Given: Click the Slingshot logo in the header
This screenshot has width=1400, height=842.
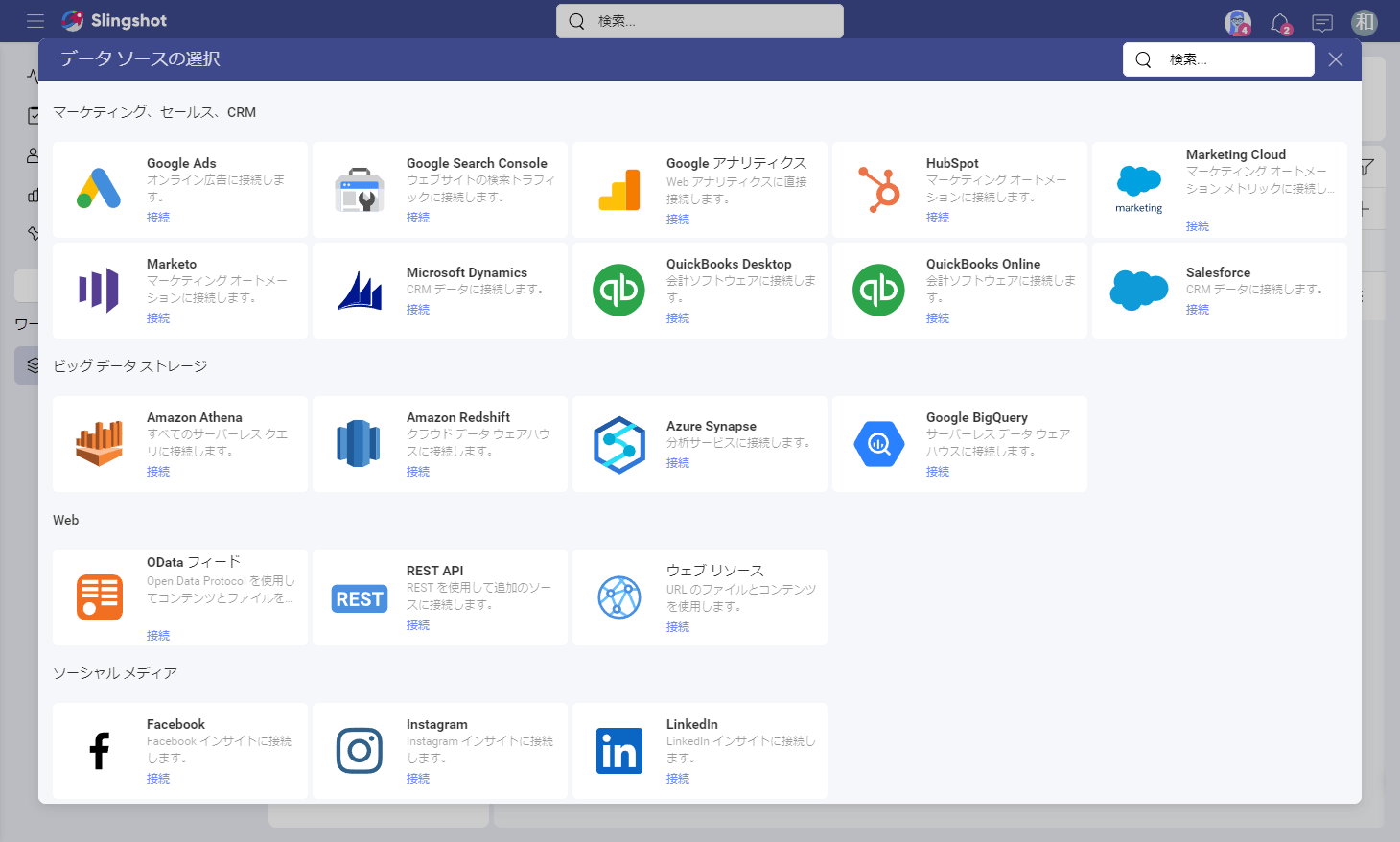Looking at the screenshot, I should (114, 20).
